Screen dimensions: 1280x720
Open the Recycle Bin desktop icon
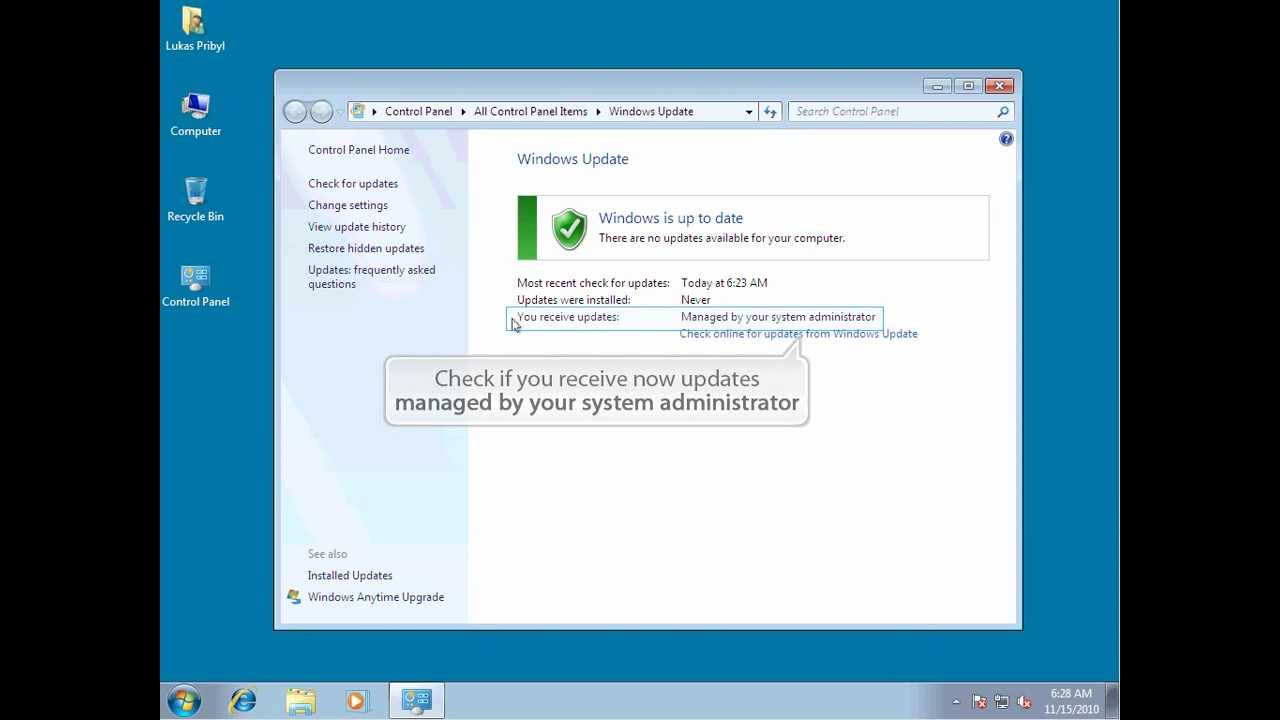[x=195, y=200]
